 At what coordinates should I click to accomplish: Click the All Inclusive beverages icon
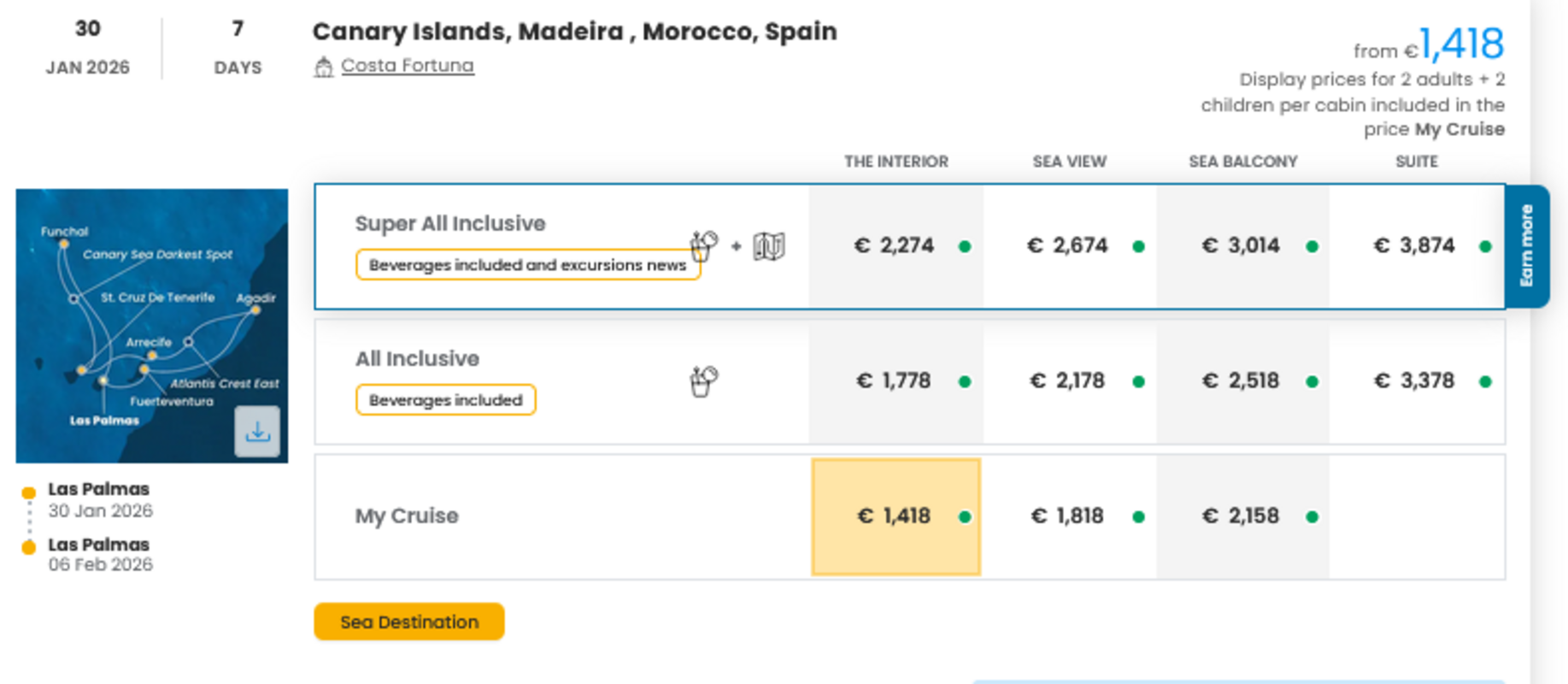click(704, 381)
